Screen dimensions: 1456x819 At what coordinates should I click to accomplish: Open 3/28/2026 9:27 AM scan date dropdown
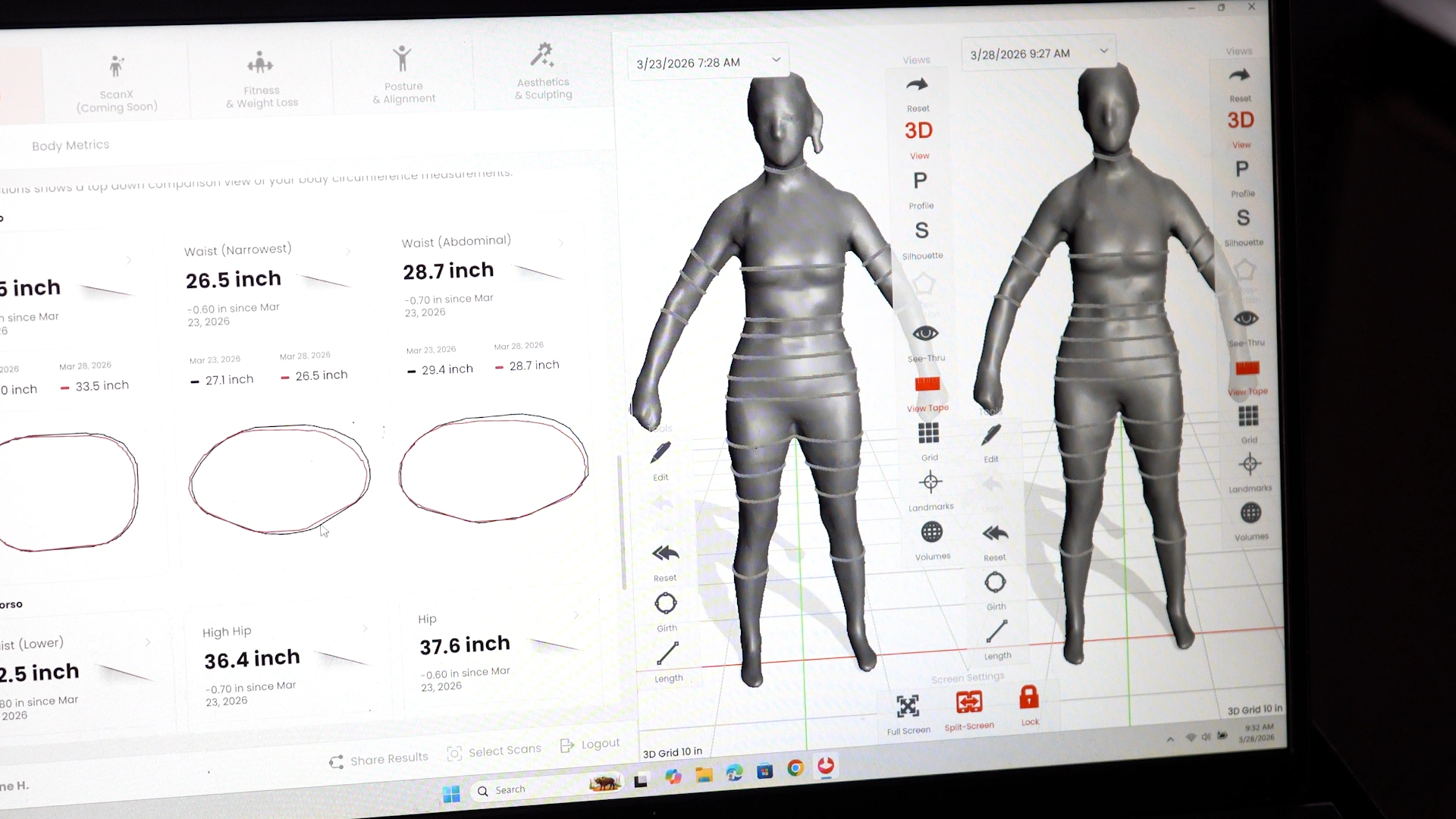[1039, 53]
